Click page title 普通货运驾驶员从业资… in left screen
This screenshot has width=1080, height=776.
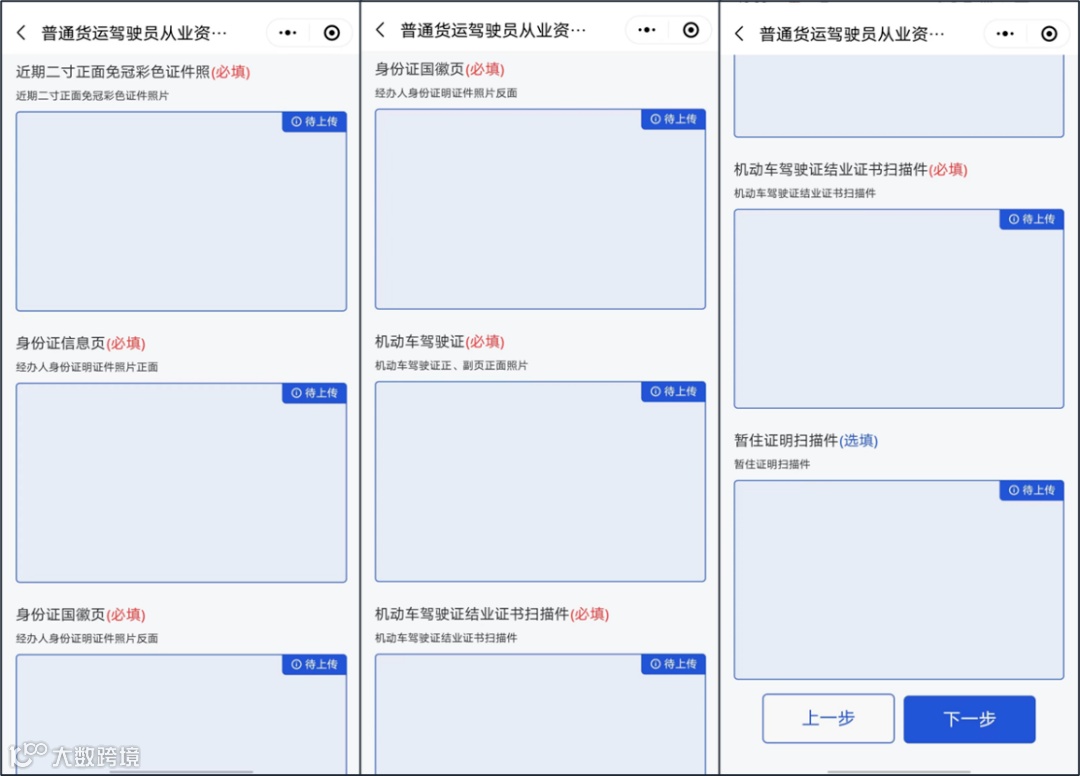point(134,33)
